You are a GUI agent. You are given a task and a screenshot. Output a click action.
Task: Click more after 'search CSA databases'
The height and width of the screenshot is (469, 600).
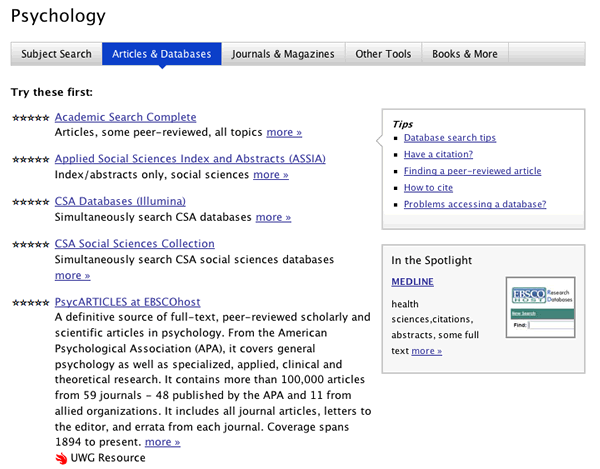tap(273, 217)
